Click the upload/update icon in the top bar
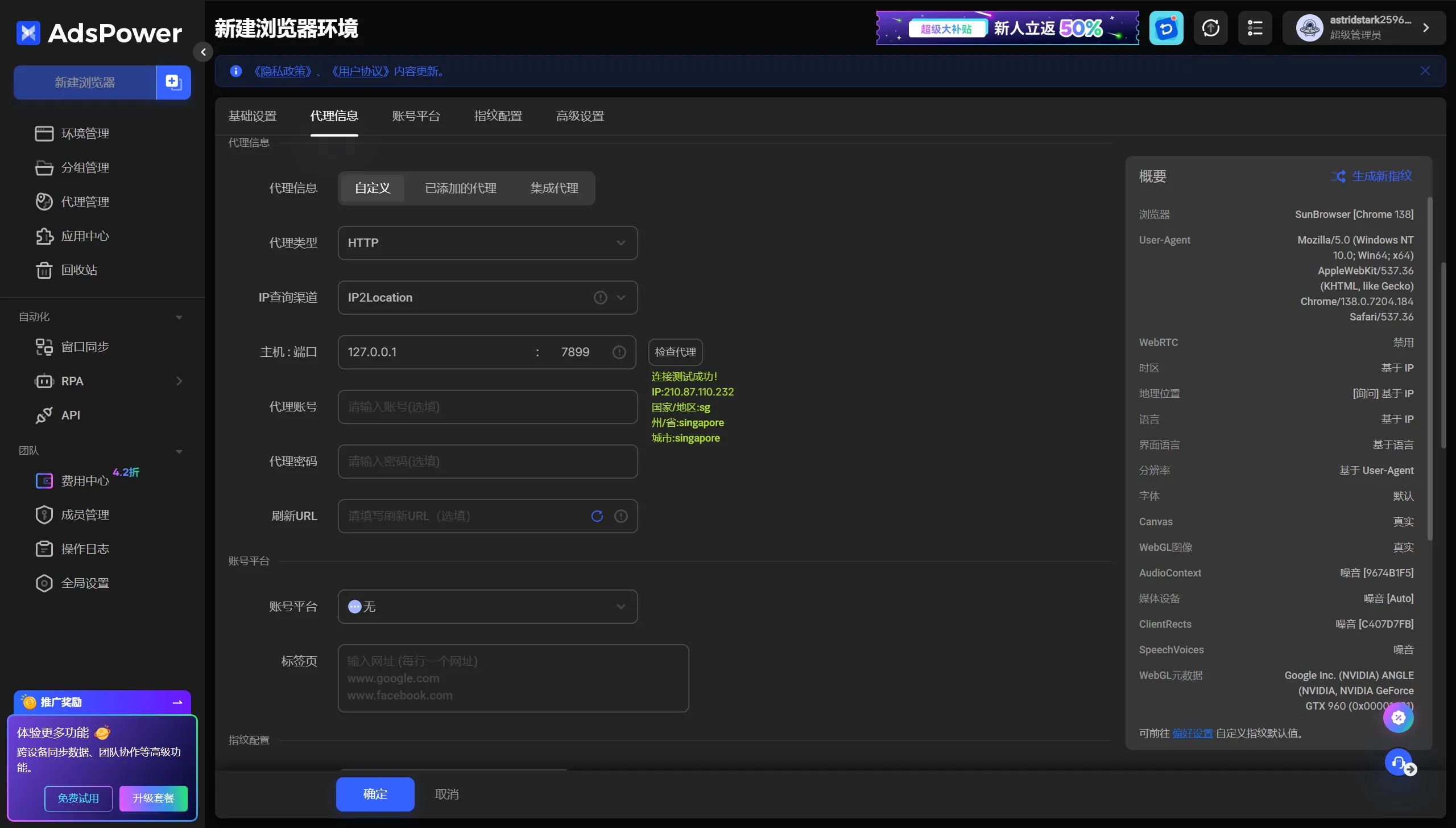Viewport: 1456px width, 828px height. click(x=1210, y=28)
